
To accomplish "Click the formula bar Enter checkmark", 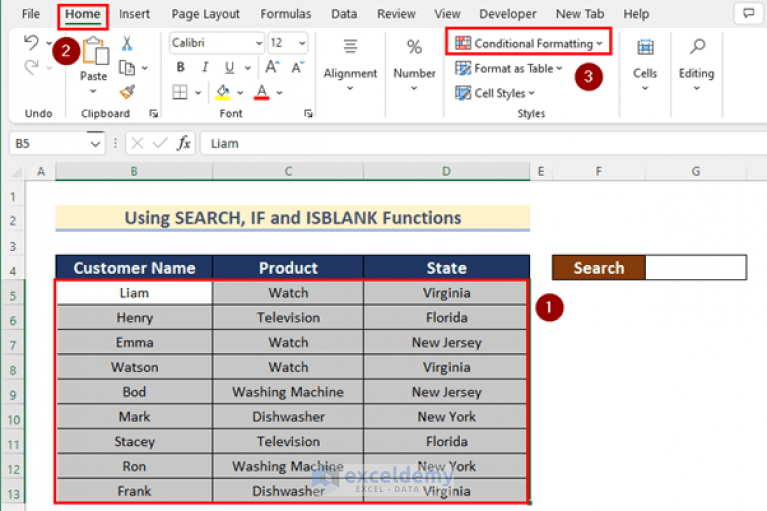I will pyautogui.click(x=160, y=143).
